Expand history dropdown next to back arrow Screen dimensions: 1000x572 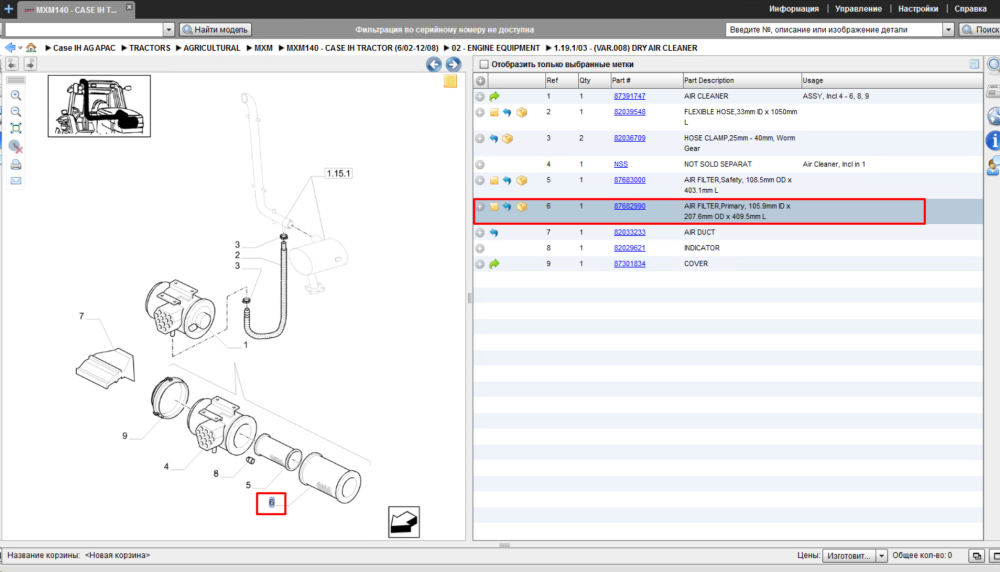pos(20,48)
